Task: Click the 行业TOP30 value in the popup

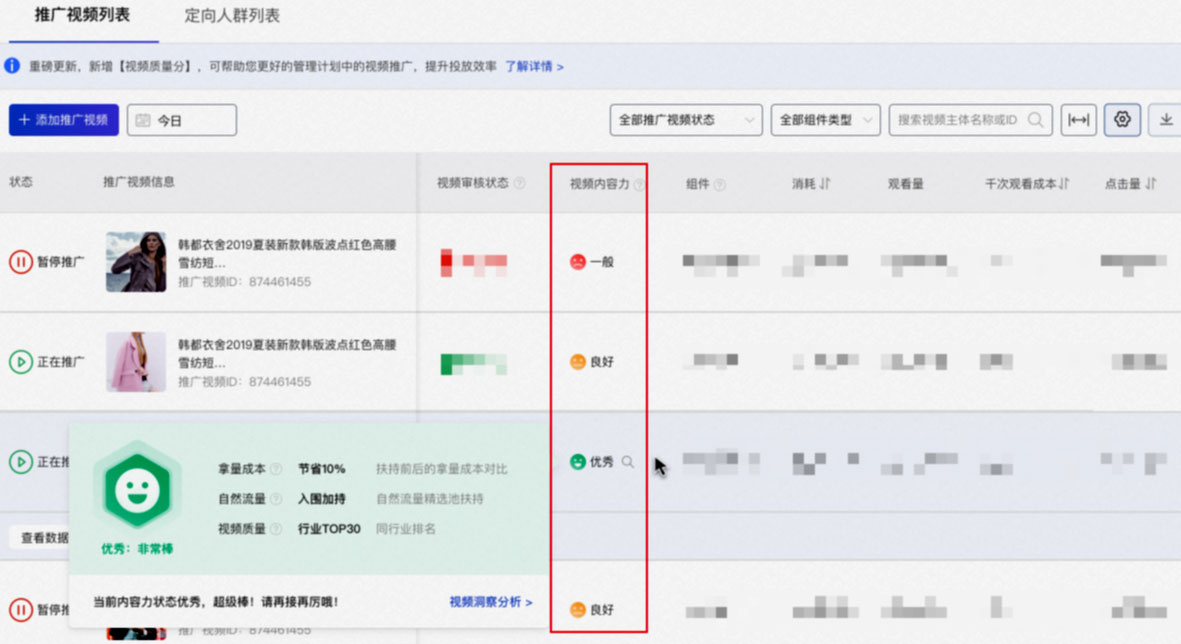Action: pyautogui.click(x=329, y=529)
